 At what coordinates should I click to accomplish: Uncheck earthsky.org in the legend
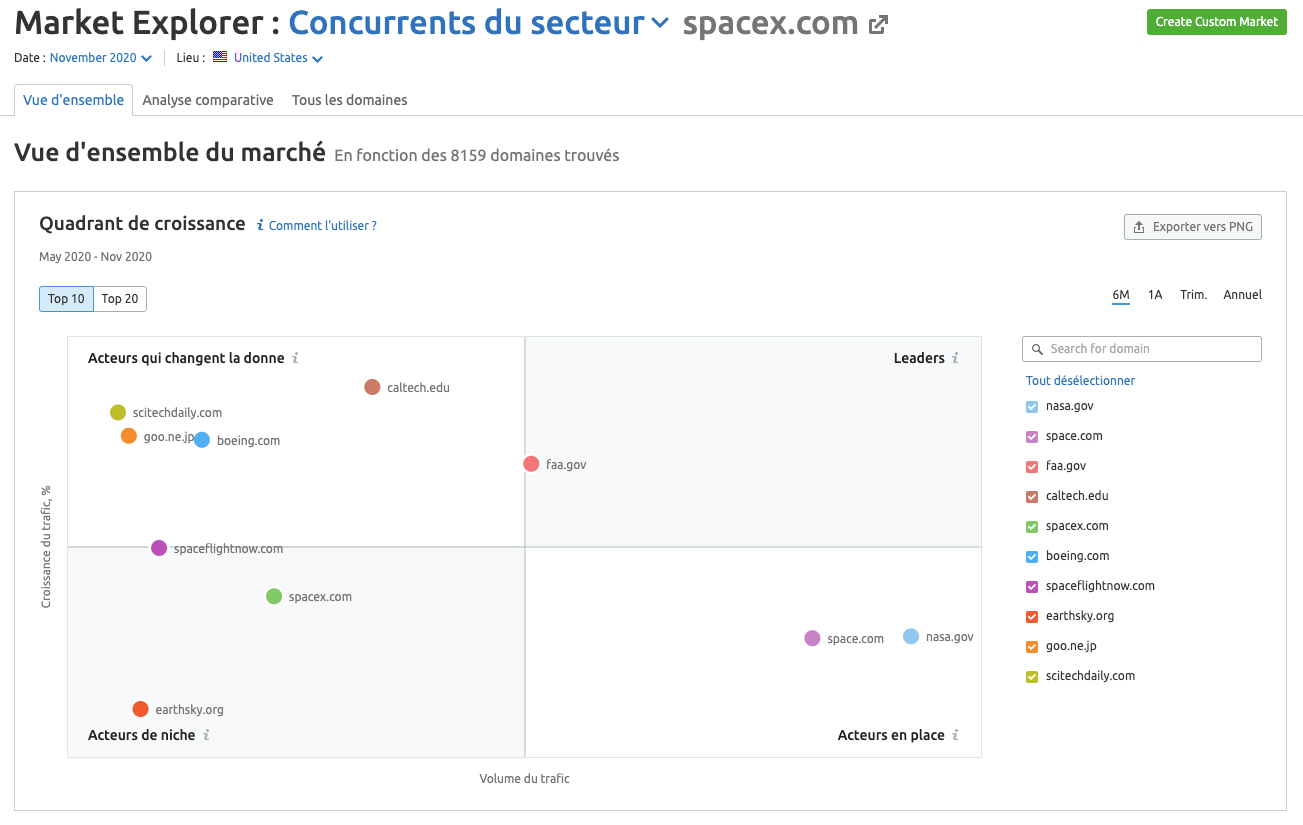coord(1032,617)
